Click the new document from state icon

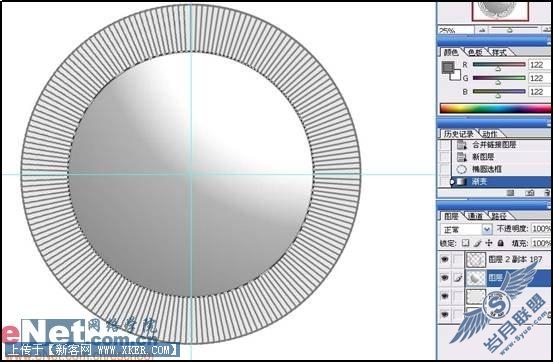point(510,193)
